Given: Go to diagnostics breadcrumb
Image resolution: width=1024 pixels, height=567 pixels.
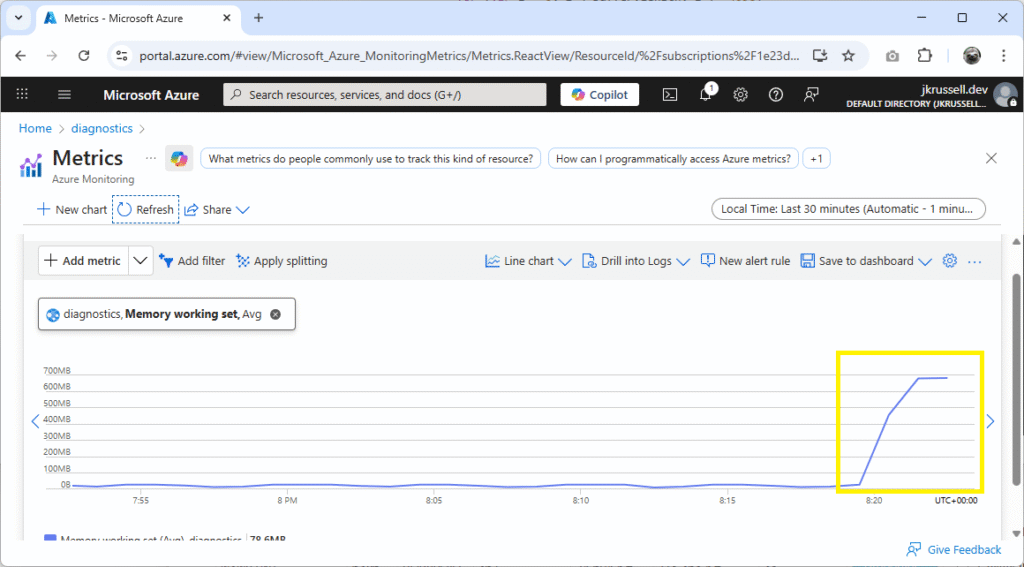Looking at the screenshot, I should [x=102, y=129].
